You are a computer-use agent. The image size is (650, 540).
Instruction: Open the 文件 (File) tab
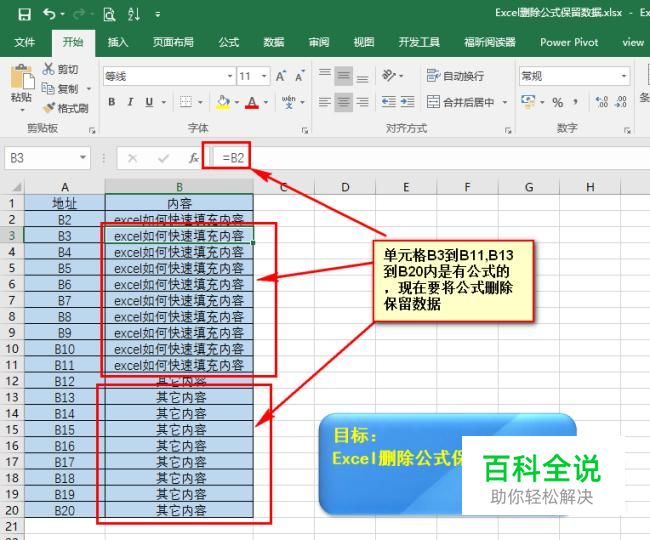(x=24, y=42)
